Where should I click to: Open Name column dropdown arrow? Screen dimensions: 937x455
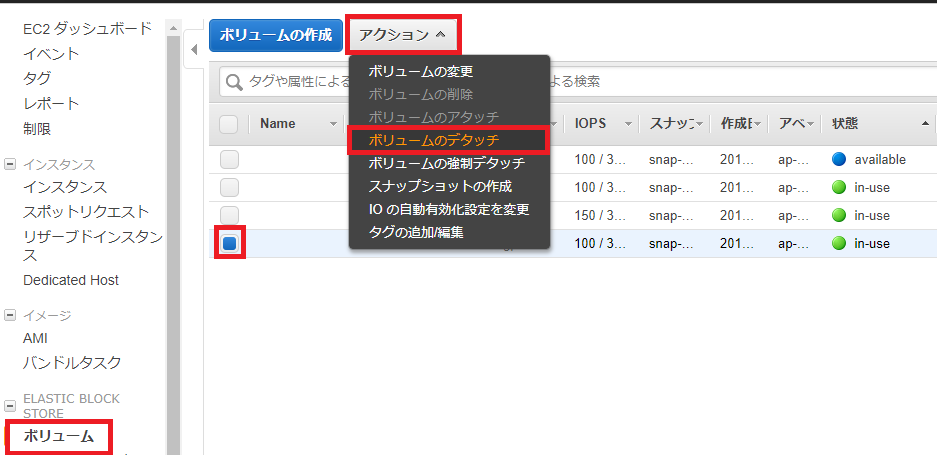[333, 124]
